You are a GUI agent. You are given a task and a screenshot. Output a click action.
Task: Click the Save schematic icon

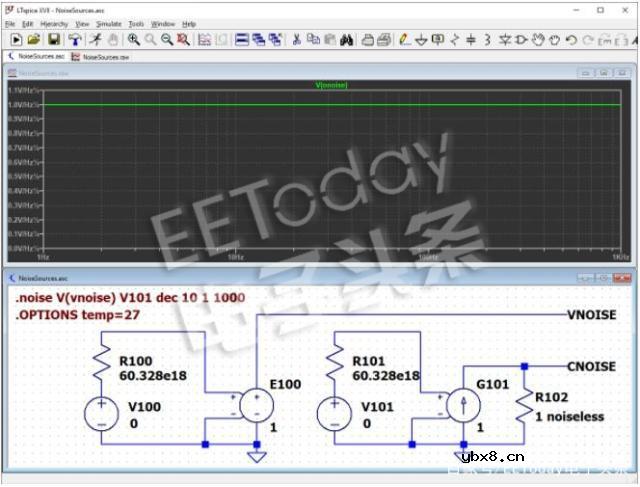(x=54, y=40)
